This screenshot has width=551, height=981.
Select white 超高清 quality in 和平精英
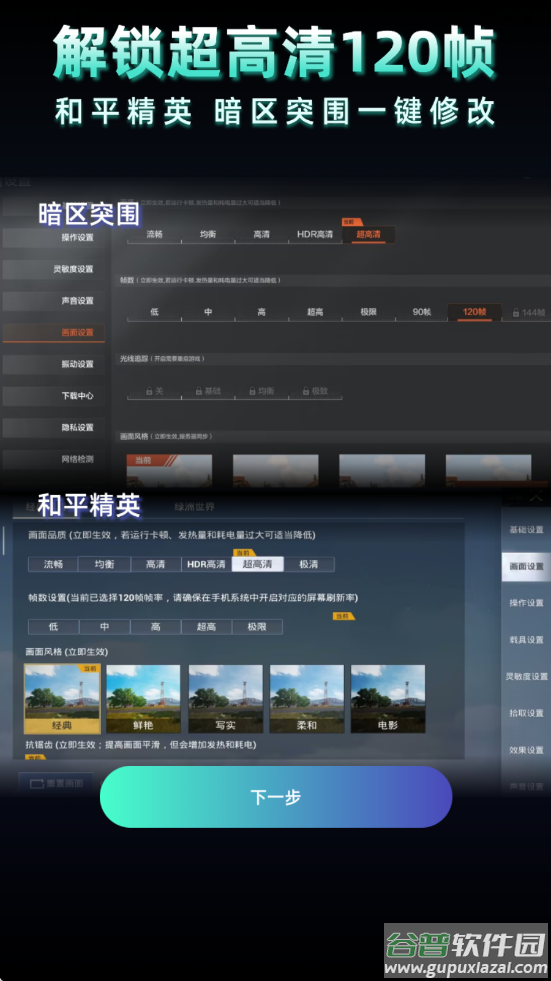tap(258, 564)
